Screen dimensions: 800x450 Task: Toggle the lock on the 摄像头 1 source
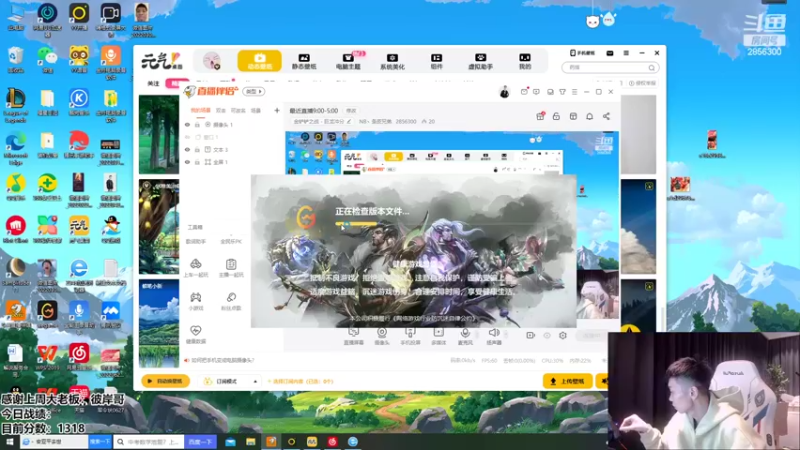tap(197, 124)
